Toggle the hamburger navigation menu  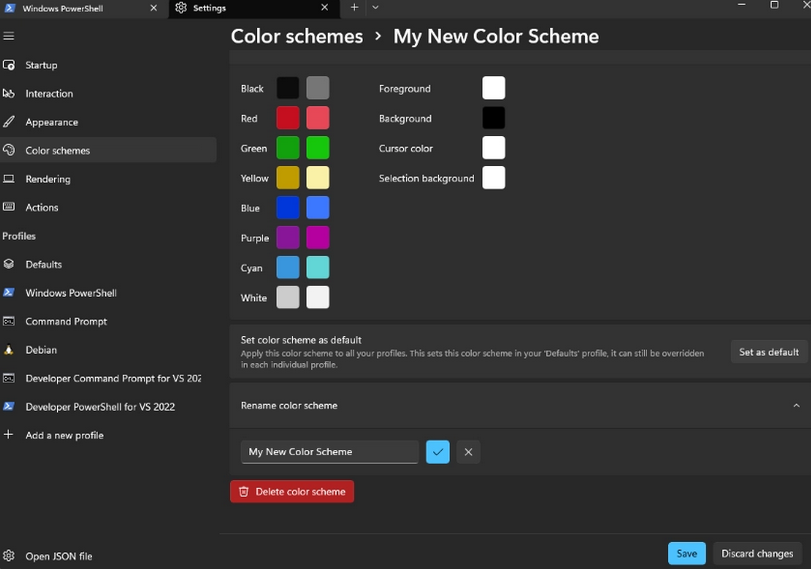coord(8,36)
